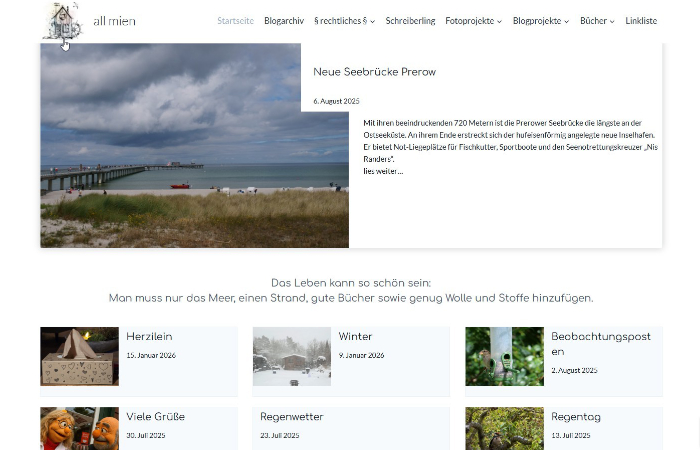
Task: Open the Linkliste page
Action: point(641,21)
